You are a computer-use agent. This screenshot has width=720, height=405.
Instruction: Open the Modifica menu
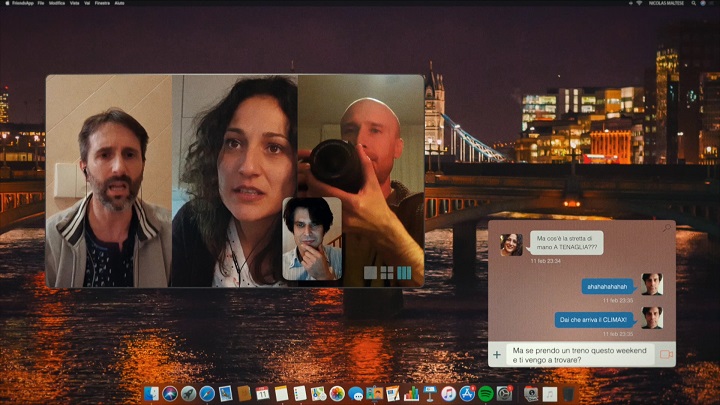pyautogui.click(x=58, y=4)
